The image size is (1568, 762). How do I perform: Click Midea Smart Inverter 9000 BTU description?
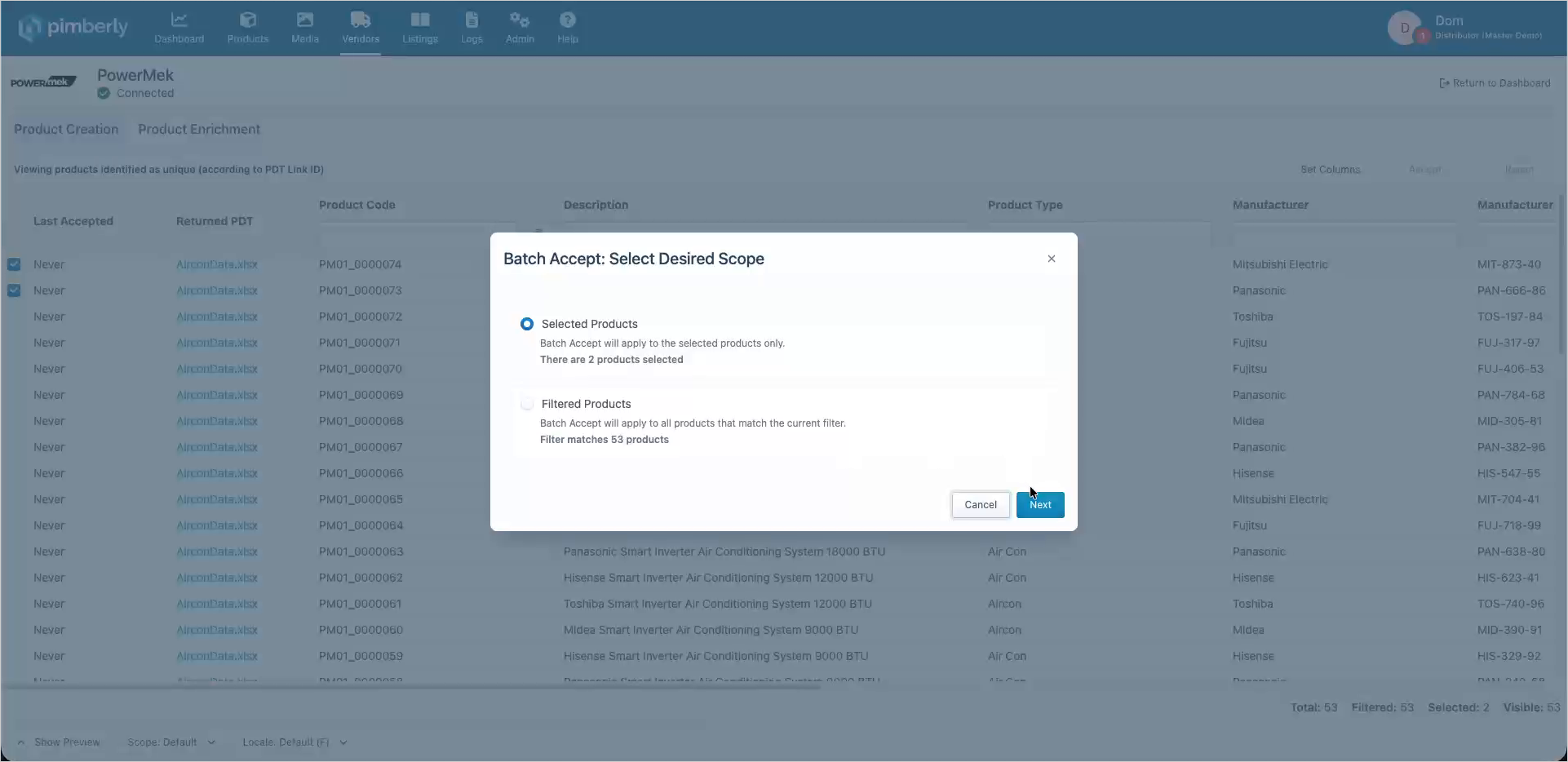click(711, 630)
